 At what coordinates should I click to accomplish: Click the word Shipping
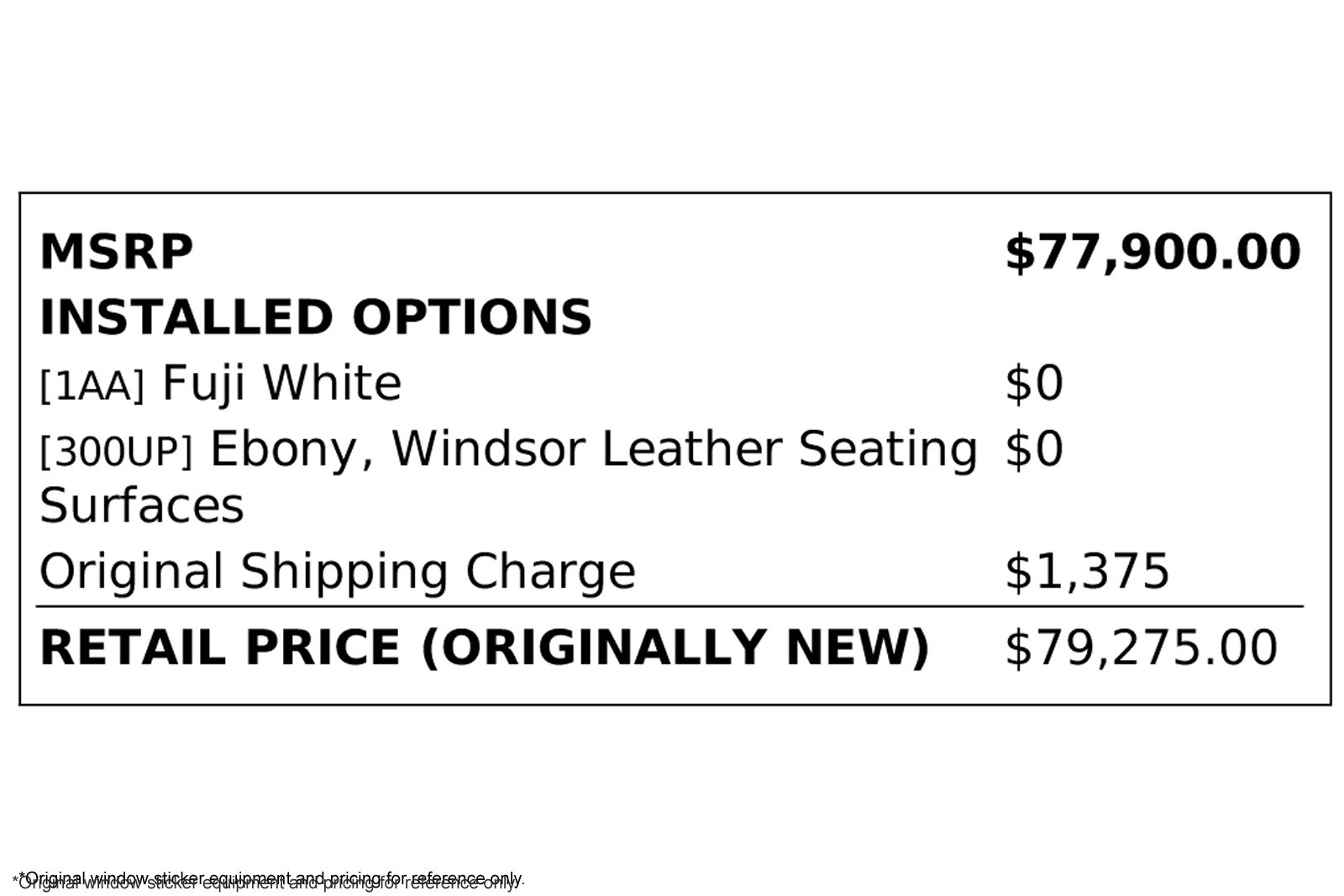344,572
